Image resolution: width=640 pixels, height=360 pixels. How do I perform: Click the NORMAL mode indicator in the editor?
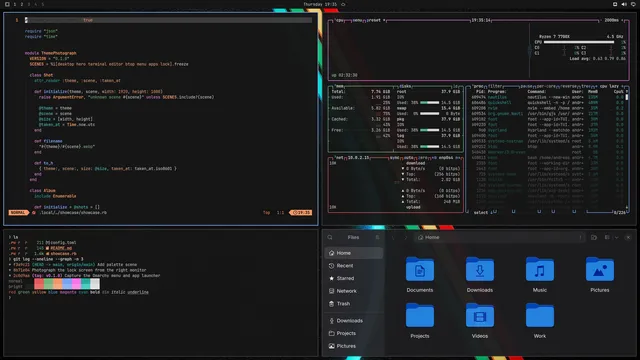[x=18, y=213]
